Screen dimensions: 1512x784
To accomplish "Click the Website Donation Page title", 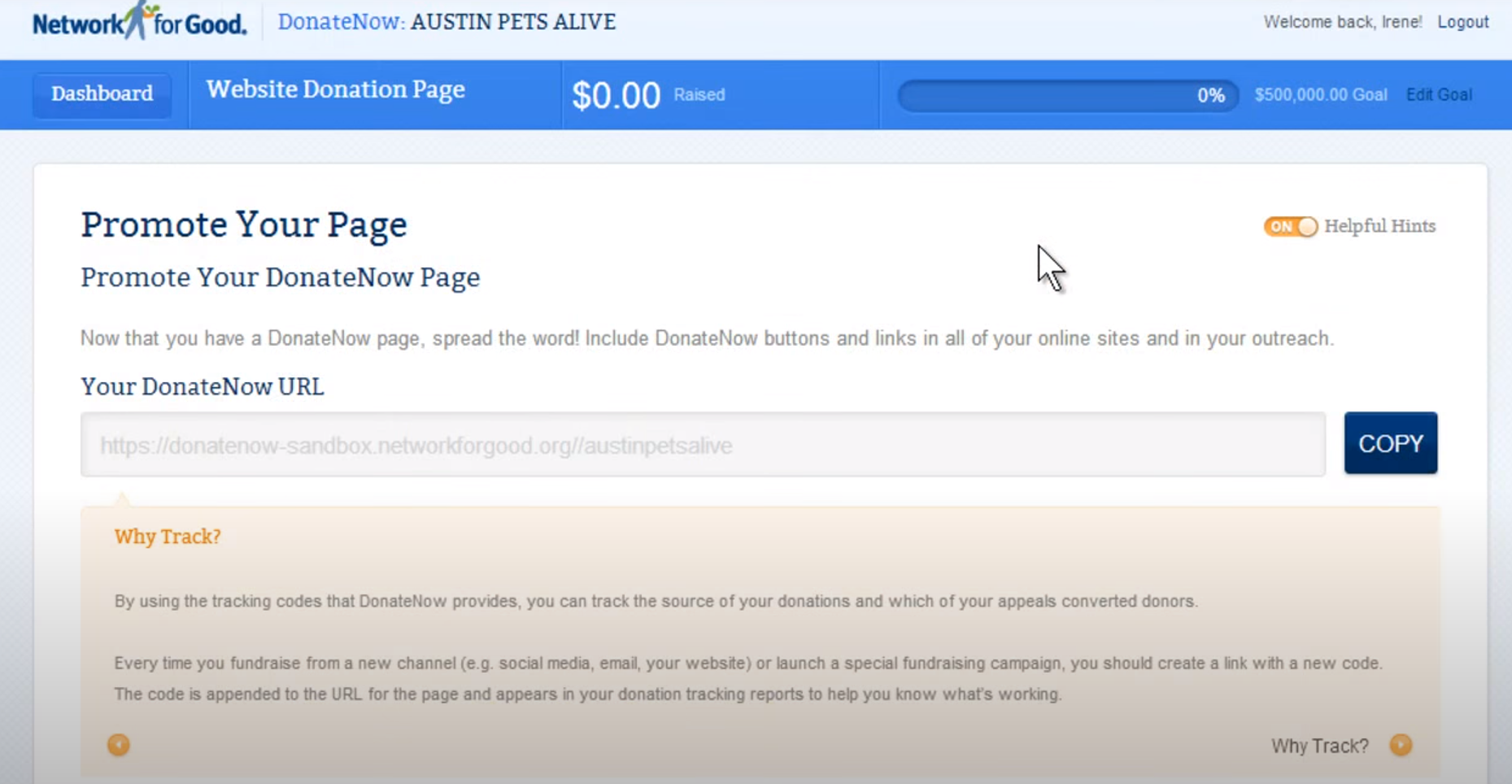I will pyautogui.click(x=335, y=89).
